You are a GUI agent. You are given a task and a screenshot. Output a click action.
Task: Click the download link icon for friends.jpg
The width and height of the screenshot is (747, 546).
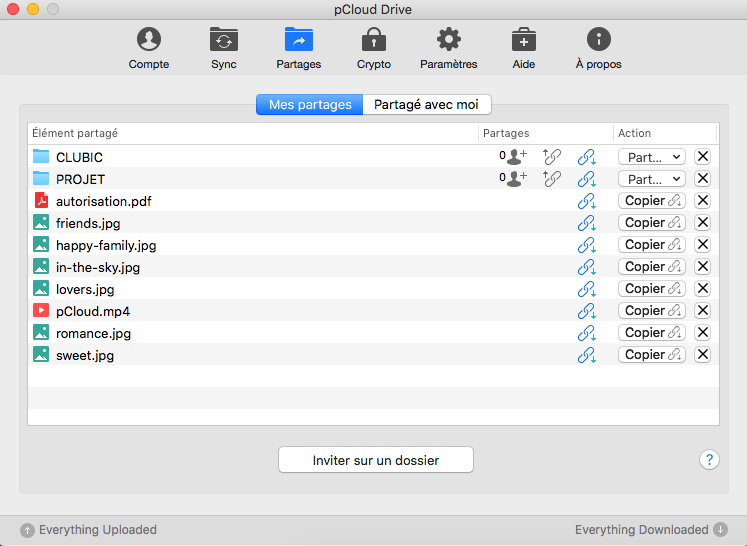[587, 223]
